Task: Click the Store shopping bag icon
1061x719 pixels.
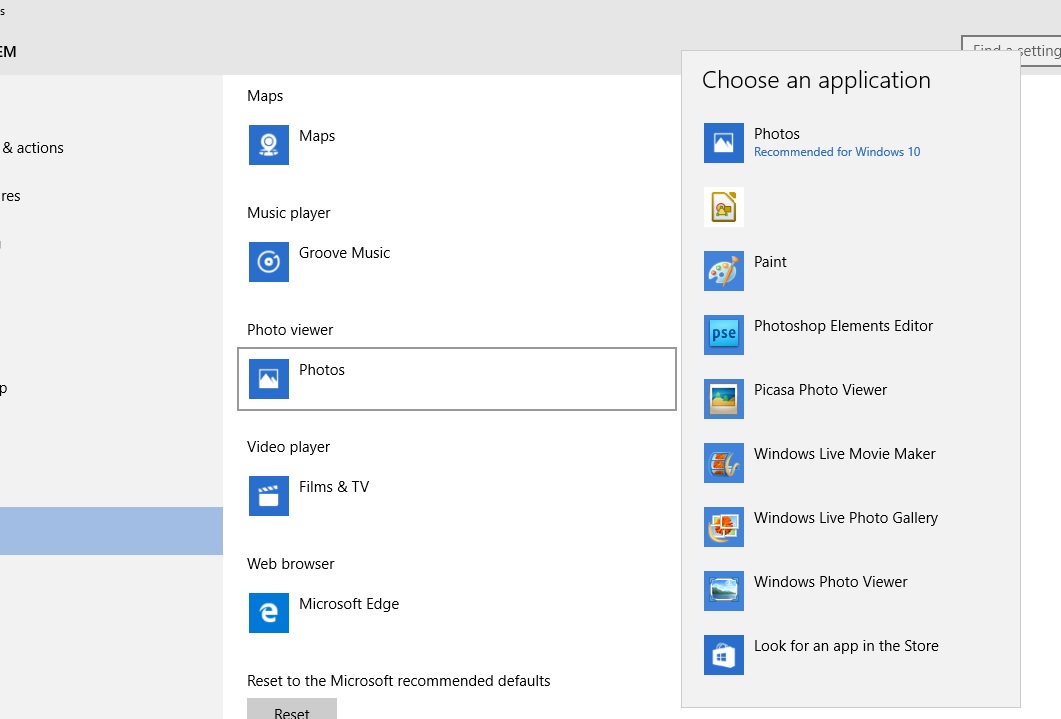Action: (723, 655)
